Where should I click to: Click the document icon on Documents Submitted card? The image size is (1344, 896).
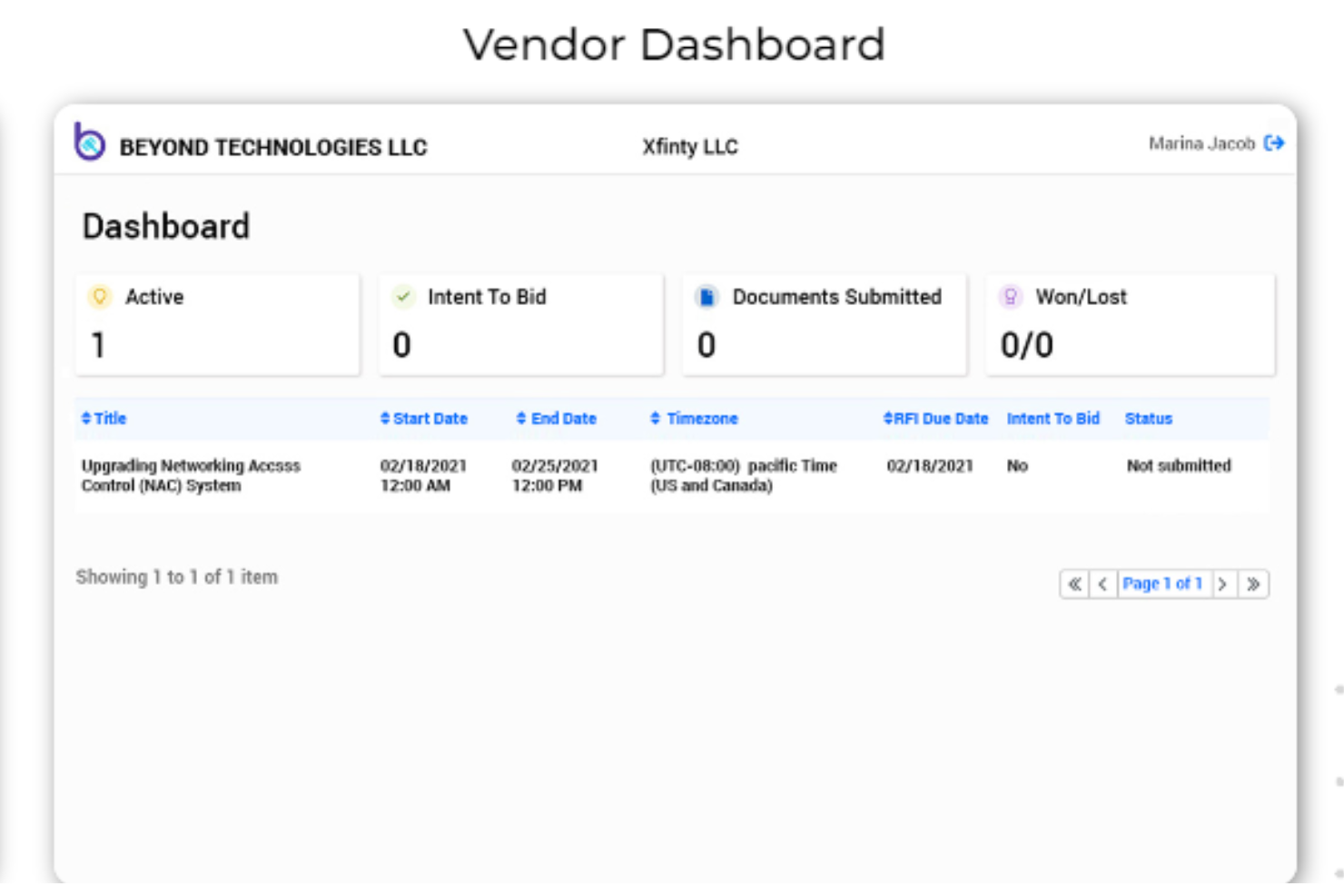coord(707,296)
